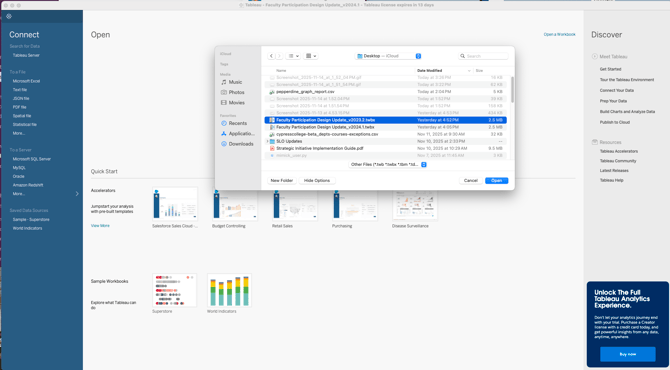
Task: Open the Budget Controlling accelerator thumbnail
Action: click(235, 204)
